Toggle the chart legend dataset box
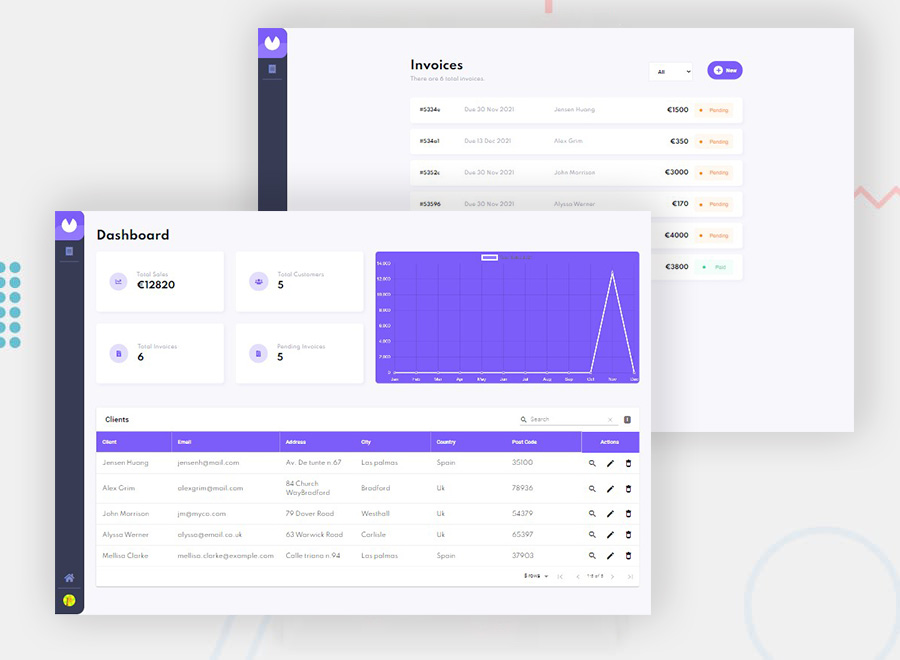 coord(490,258)
